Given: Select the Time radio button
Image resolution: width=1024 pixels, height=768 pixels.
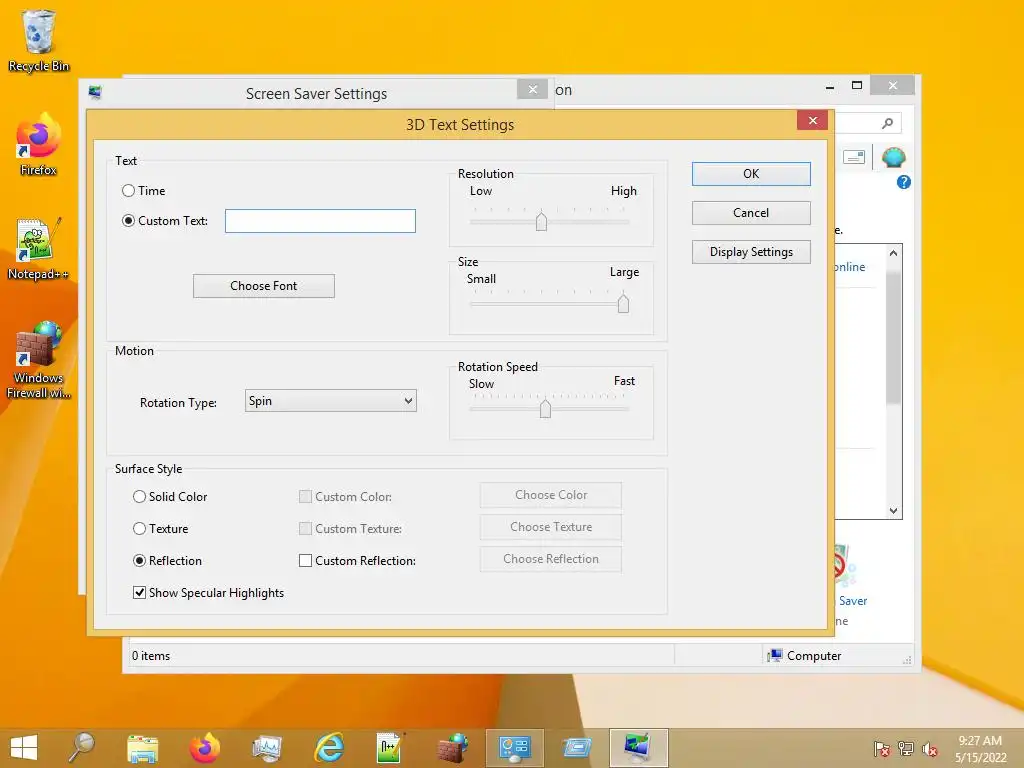Looking at the screenshot, I should pyautogui.click(x=129, y=191).
